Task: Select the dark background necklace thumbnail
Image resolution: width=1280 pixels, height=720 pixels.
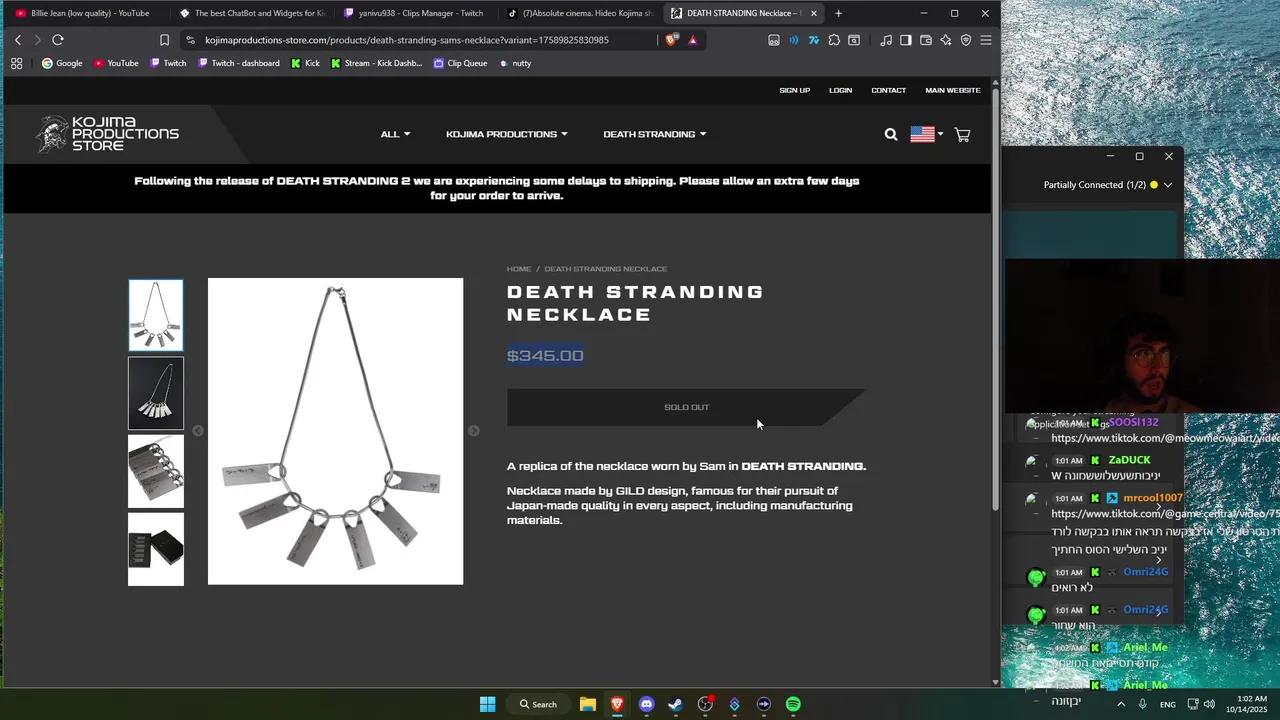Action: (156, 393)
